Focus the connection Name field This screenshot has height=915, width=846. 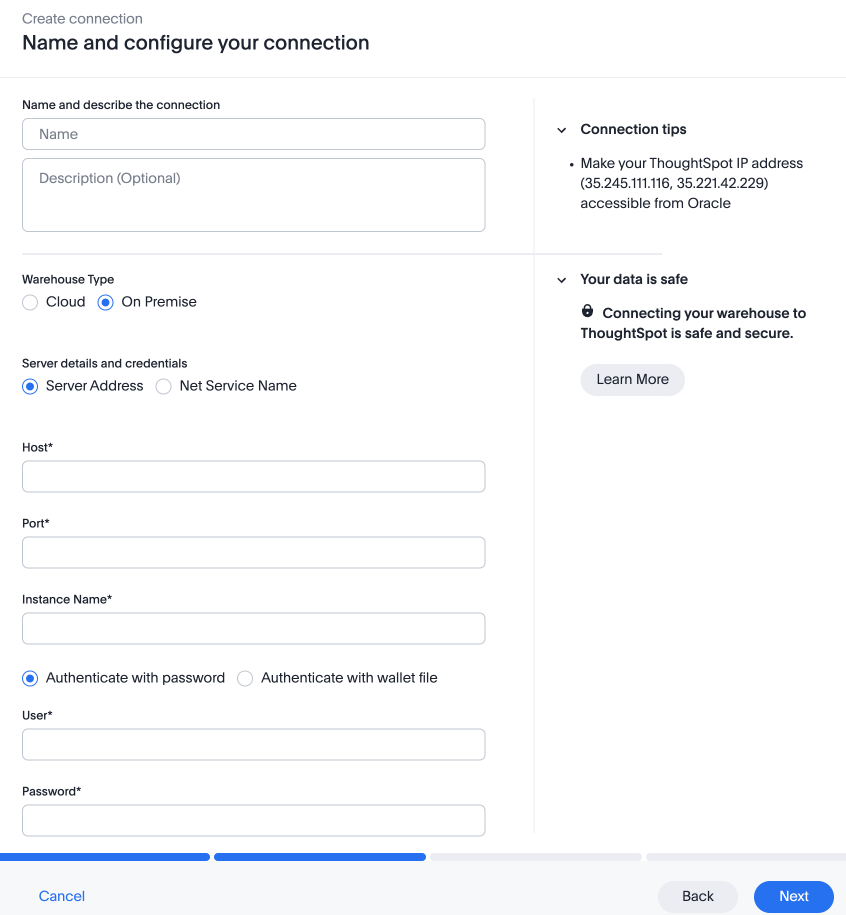click(254, 134)
